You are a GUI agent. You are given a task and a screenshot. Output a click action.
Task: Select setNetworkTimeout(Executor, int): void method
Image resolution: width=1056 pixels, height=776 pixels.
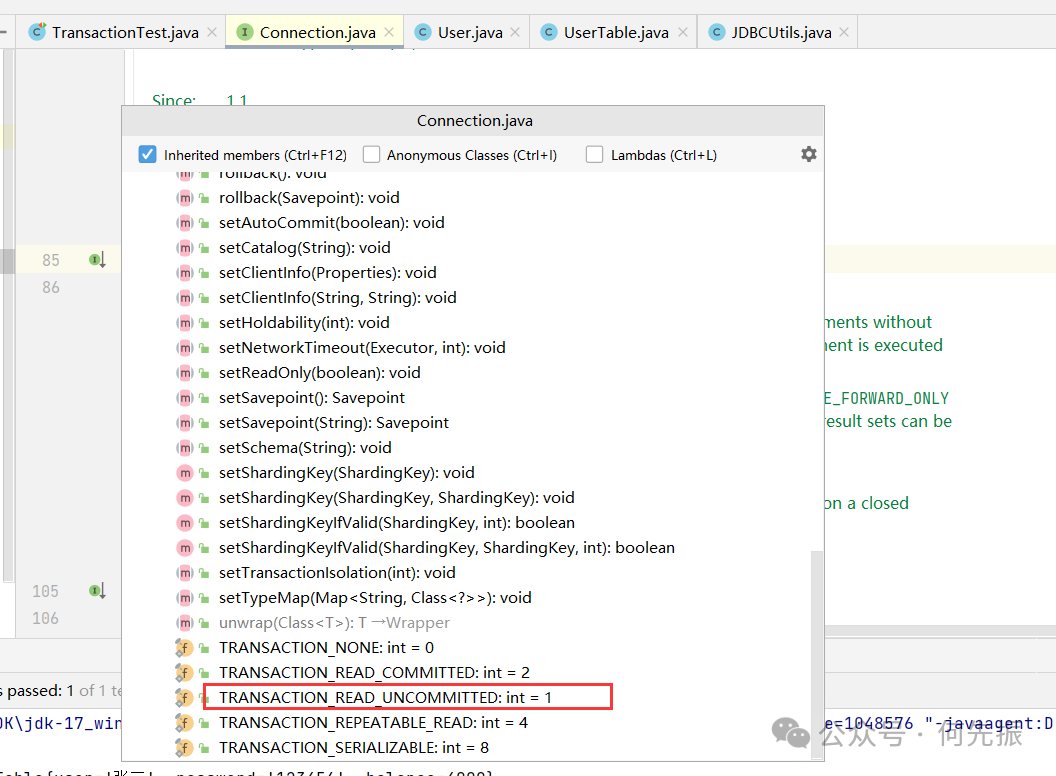tap(362, 348)
